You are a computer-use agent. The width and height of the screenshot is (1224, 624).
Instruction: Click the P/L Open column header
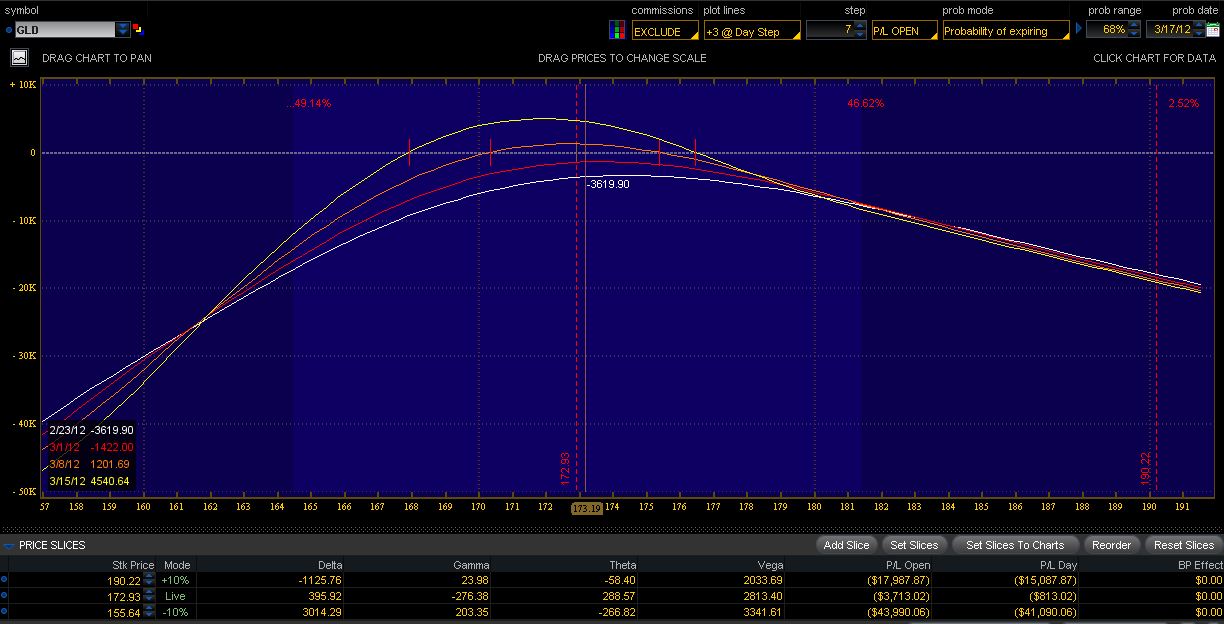point(907,565)
